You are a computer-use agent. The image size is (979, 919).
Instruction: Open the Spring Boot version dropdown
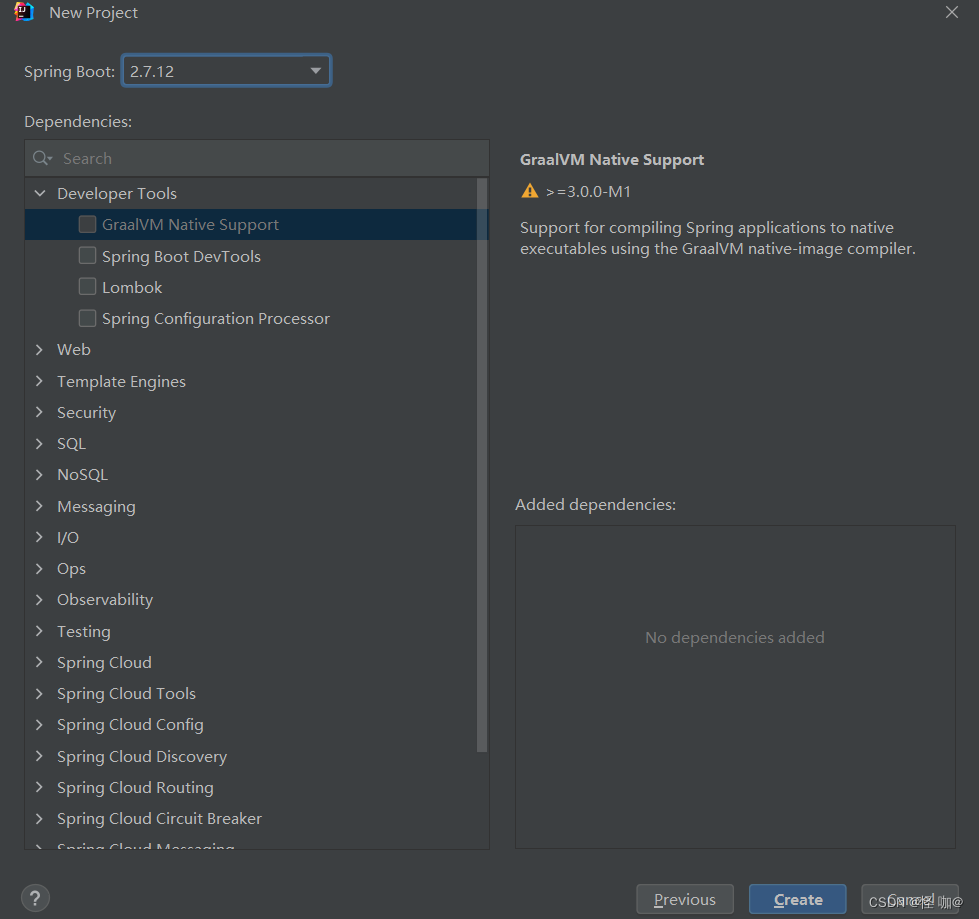(x=226, y=71)
